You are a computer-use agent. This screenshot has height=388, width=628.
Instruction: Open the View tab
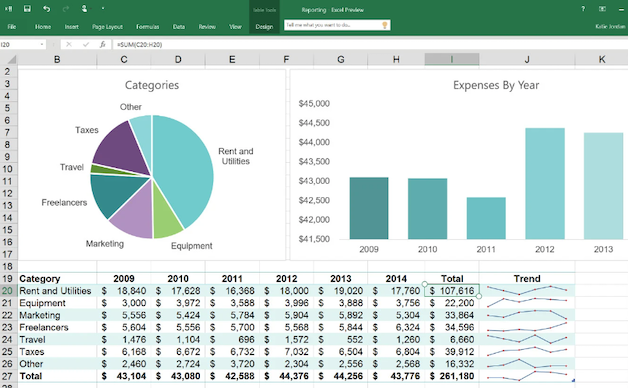tap(235, 27)
